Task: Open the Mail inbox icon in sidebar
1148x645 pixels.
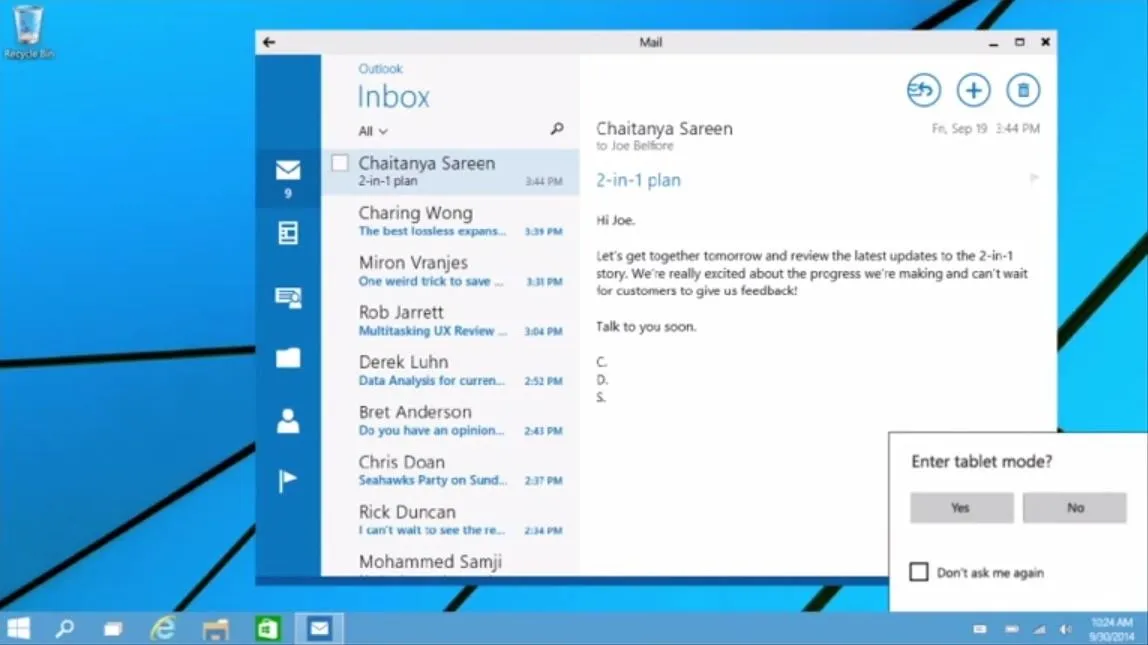Action: pos(288,171)
